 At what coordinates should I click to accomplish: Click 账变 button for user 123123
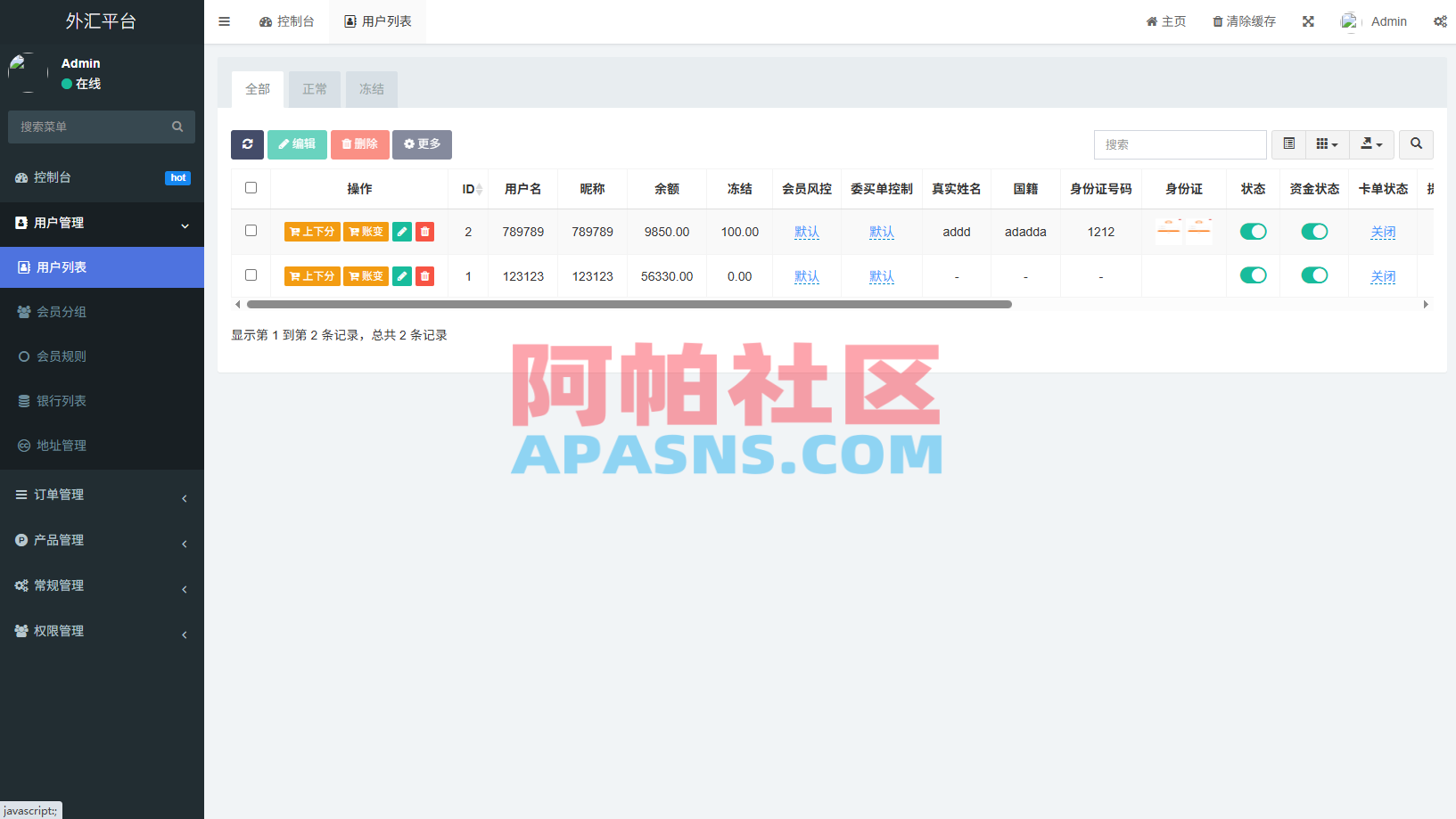(366, 276)
